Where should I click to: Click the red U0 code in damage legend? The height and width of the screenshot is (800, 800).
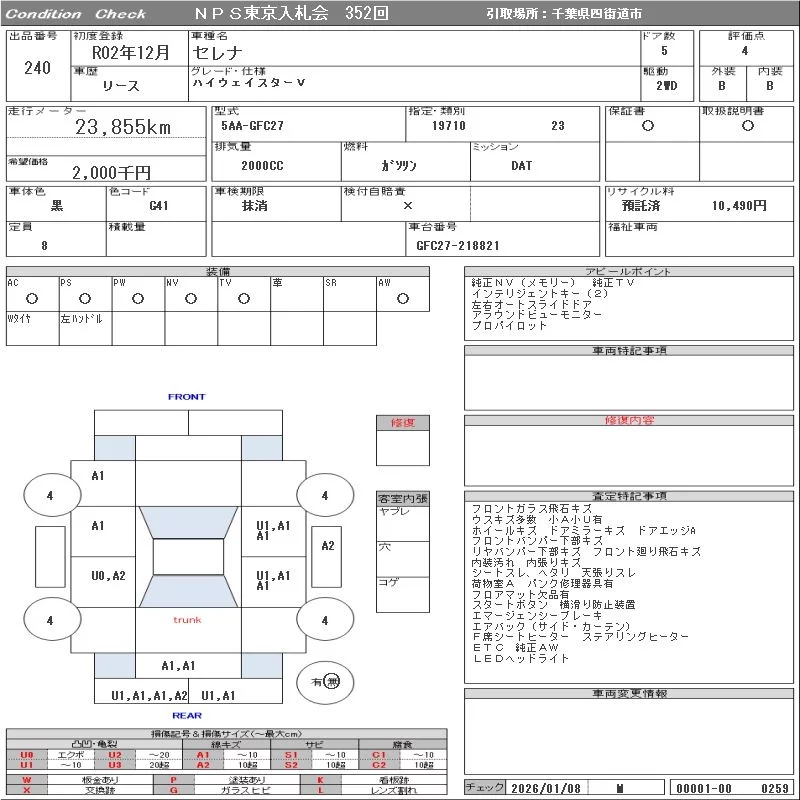tap(27, 755)
